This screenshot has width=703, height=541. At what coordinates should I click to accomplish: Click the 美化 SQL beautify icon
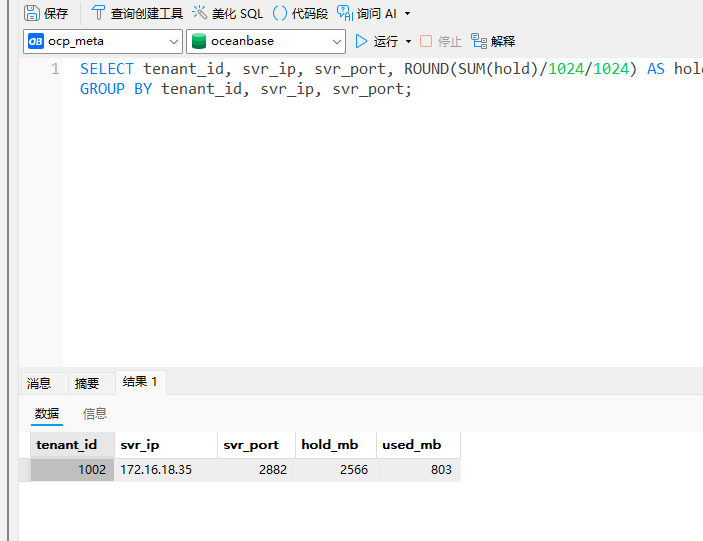pos(200,13)
